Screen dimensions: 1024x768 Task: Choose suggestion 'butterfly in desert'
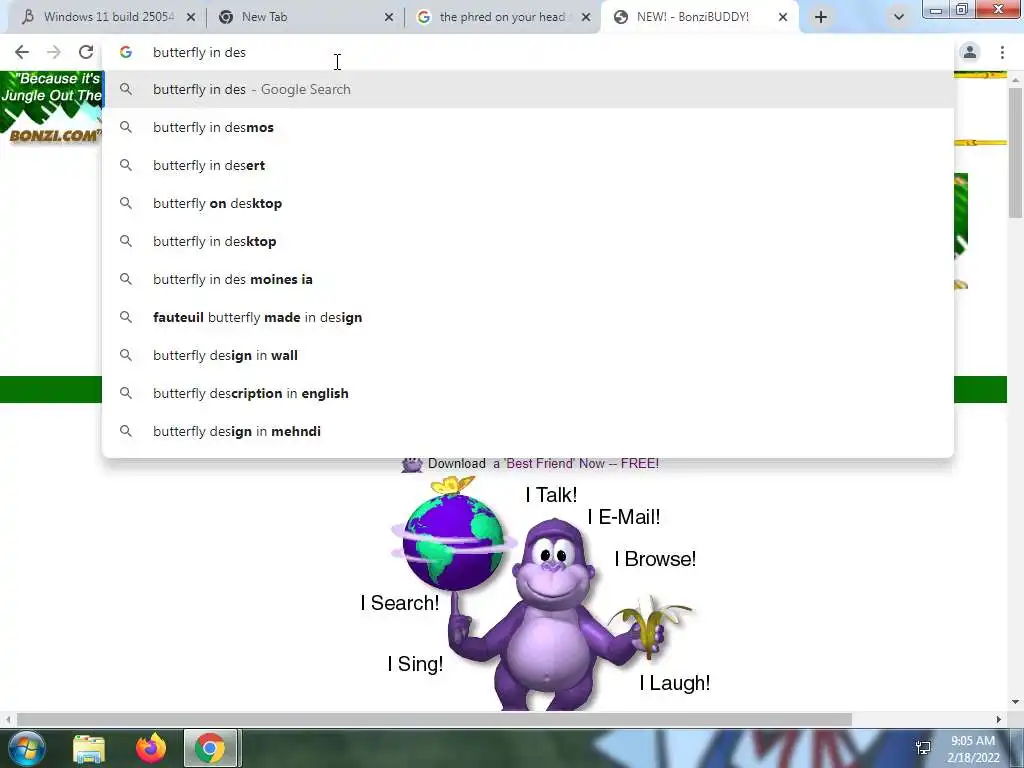click(x=528, y=165)
